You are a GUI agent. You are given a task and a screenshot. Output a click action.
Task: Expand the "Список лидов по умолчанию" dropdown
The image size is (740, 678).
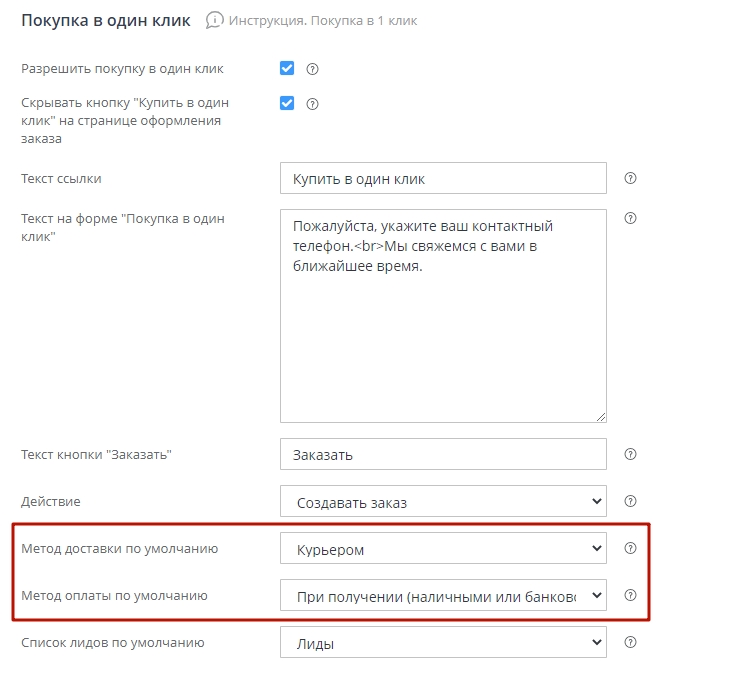[443, 642]
